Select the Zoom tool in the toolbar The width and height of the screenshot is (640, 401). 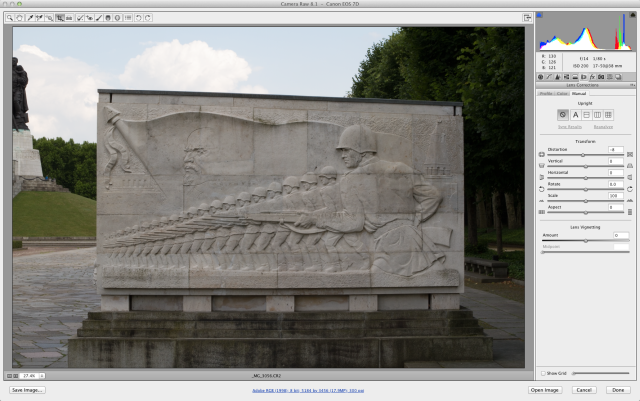10,18
